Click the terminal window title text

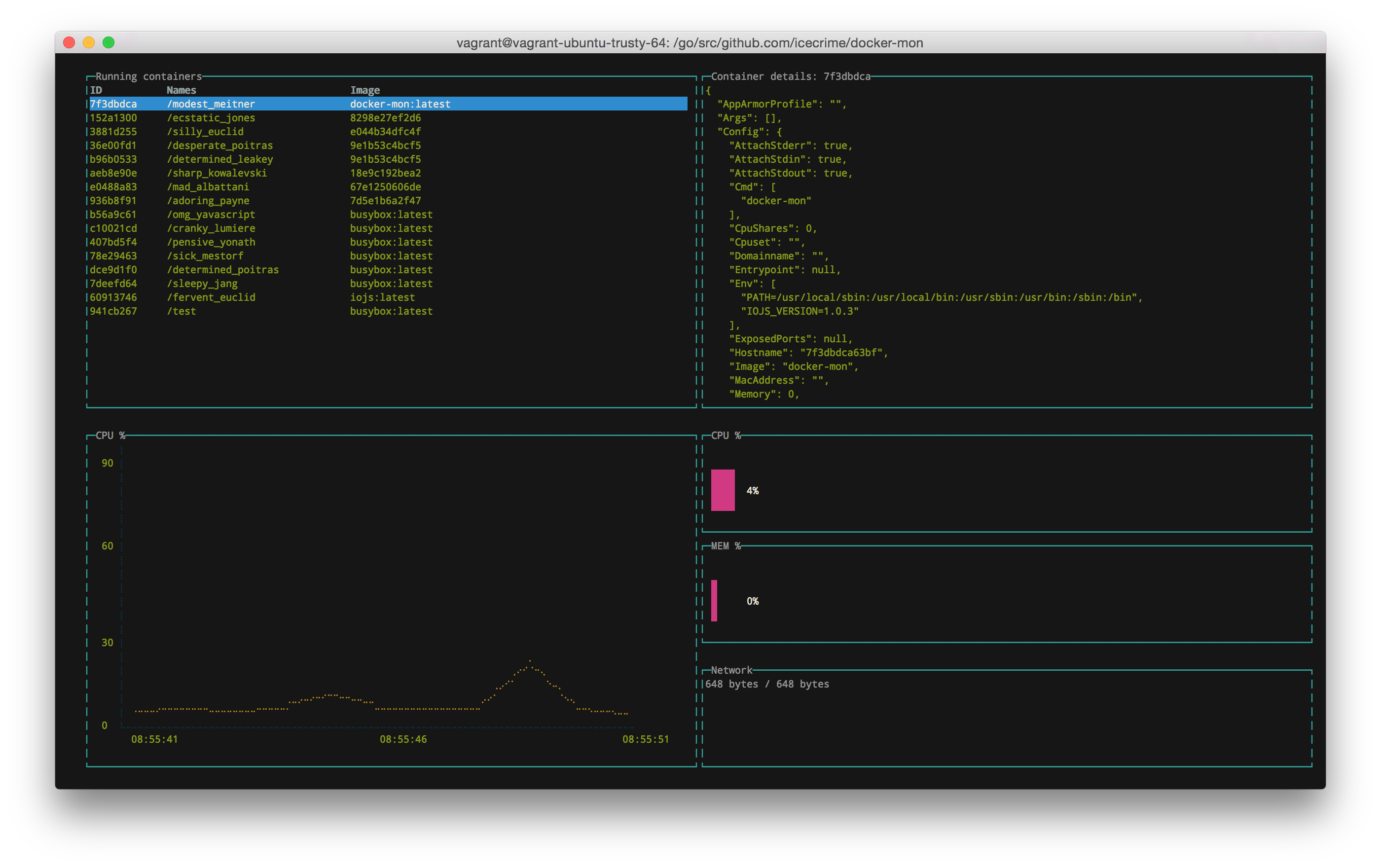point(690,43)
